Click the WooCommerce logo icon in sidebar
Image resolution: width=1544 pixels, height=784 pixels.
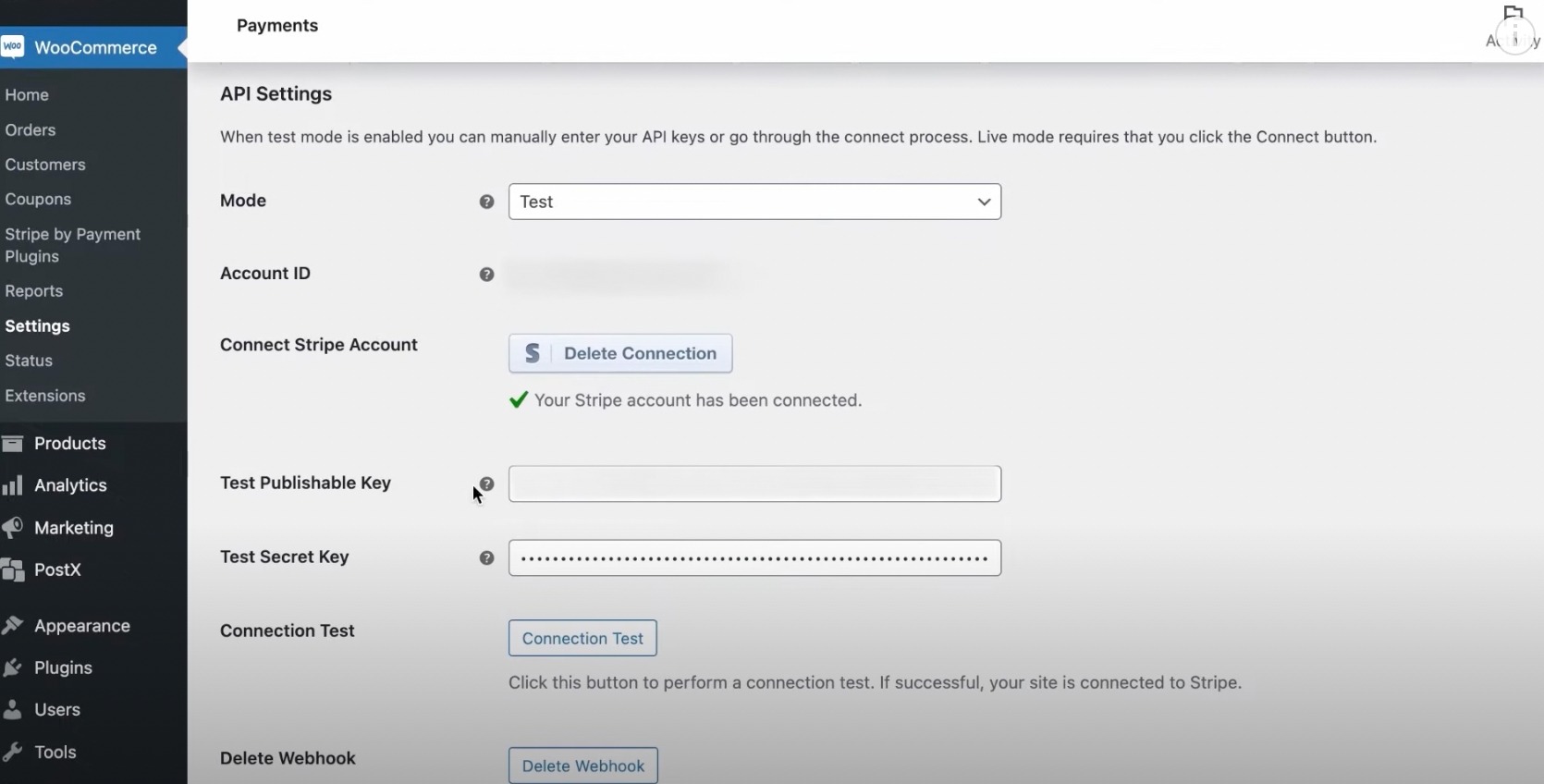[x=12, y=47]
